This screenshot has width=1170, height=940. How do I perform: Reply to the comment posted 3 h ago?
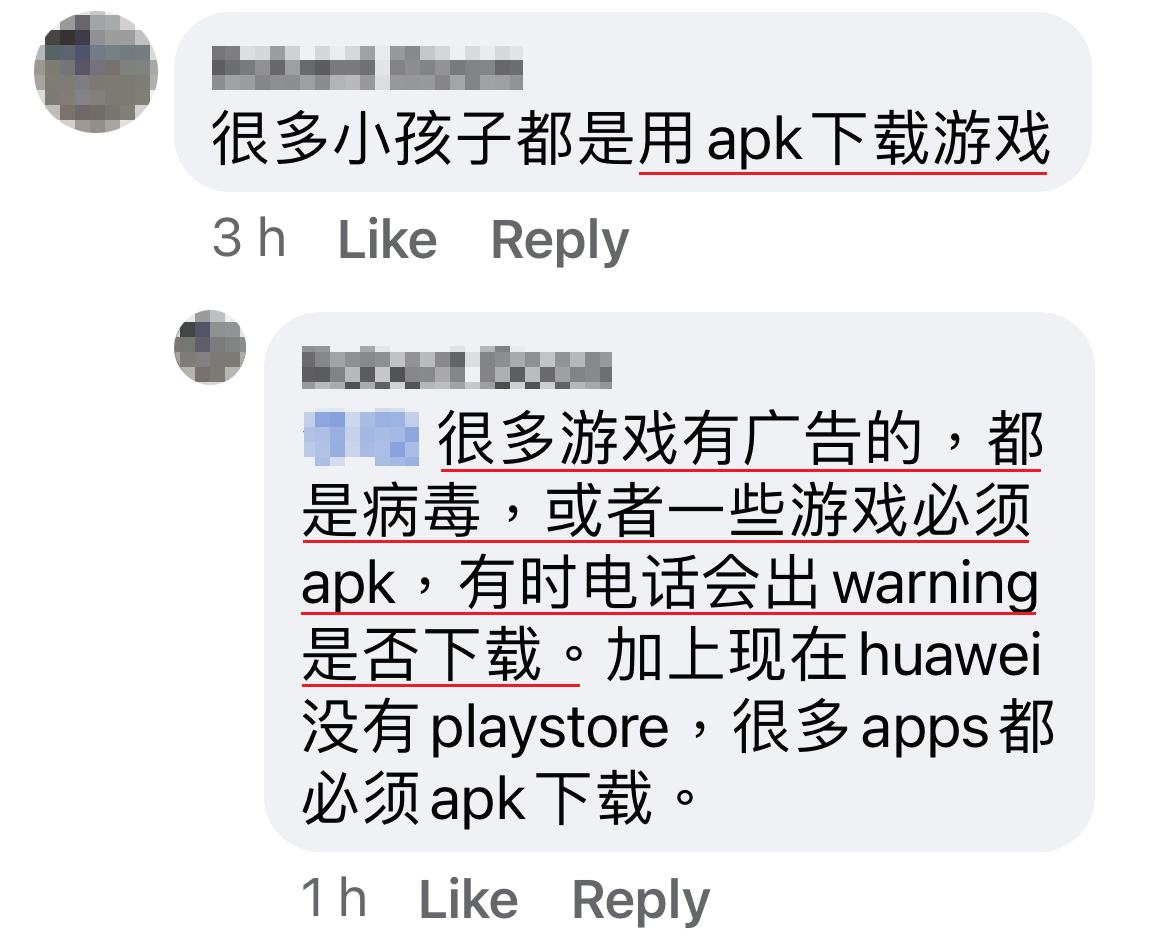click(560, 240)
